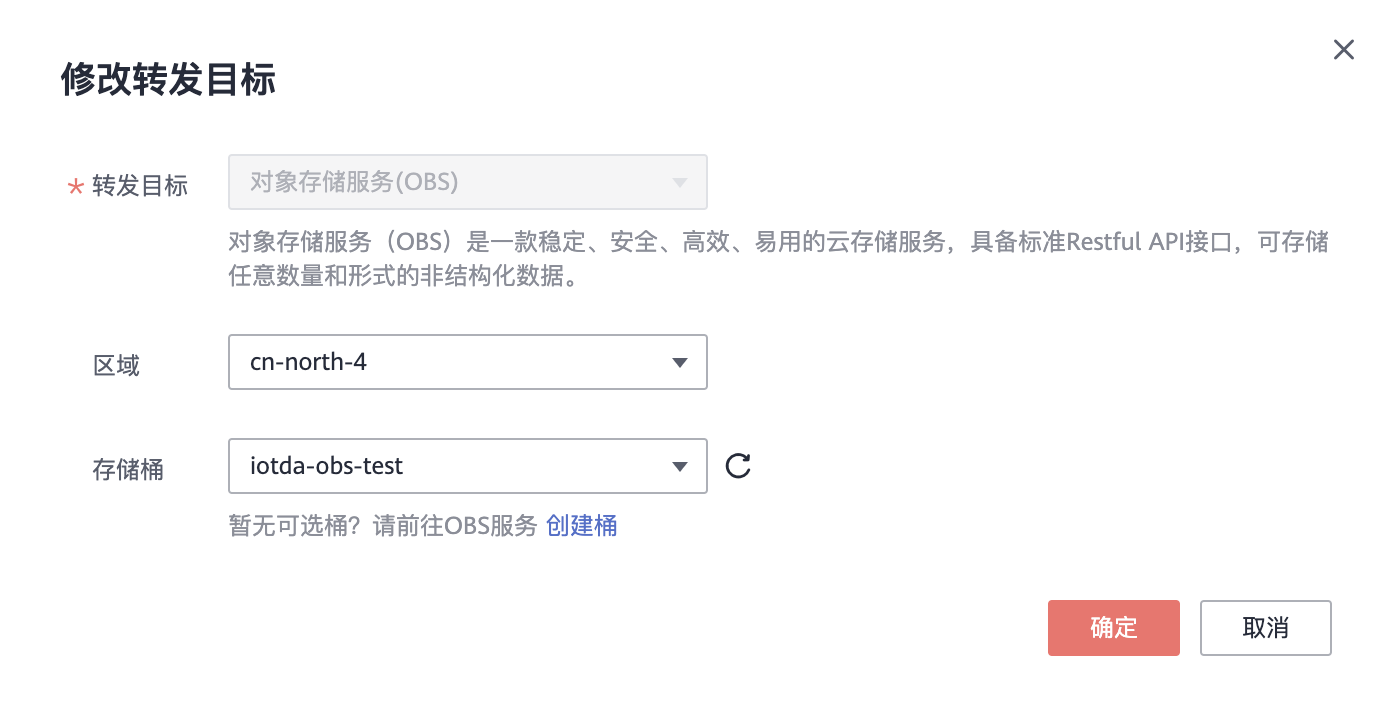
Task: Click the 转发目标 field label
Action: [140, 186]
